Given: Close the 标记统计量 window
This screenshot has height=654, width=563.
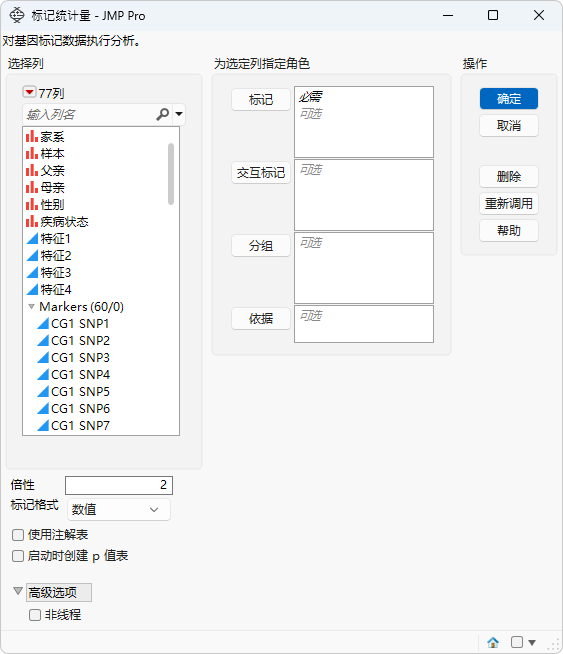Looking at the screenshot, I should 539,15.
